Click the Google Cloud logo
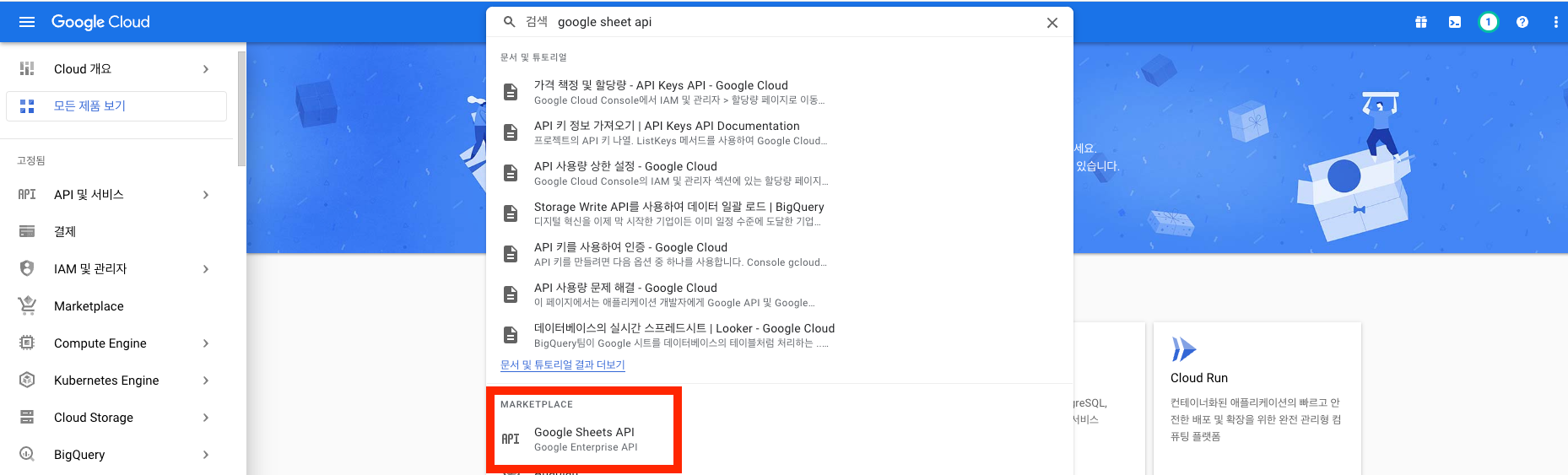The width and height of the screenshot is (1568, 475). point(100,22)
